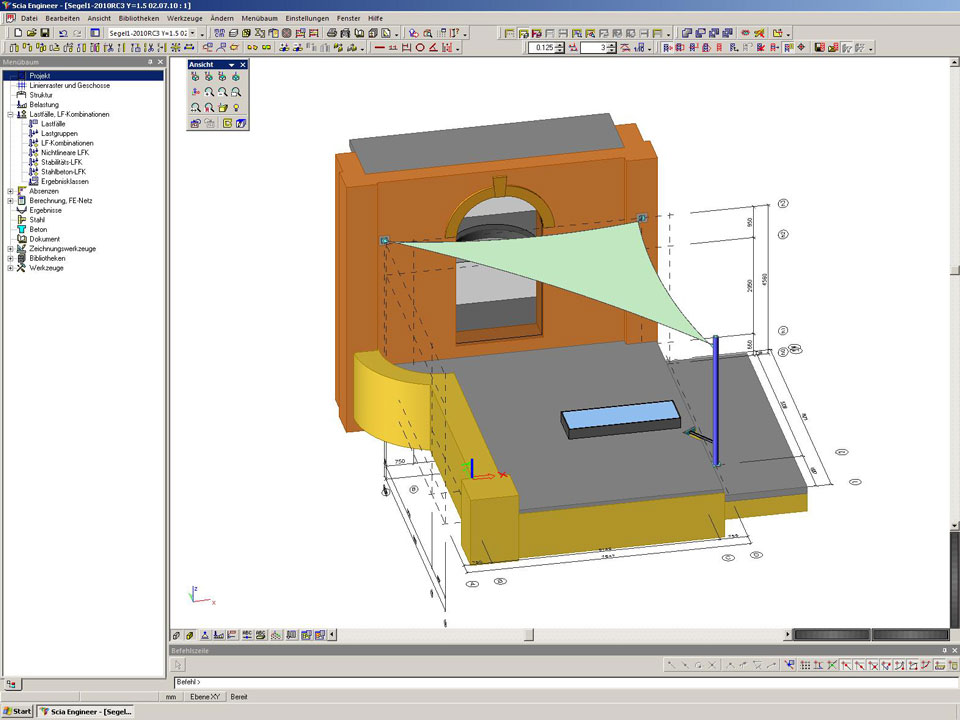Viewport: 960px width, 720px height.
Task: Increase the 0.125 value using stepper
Action: coord(561,44)
